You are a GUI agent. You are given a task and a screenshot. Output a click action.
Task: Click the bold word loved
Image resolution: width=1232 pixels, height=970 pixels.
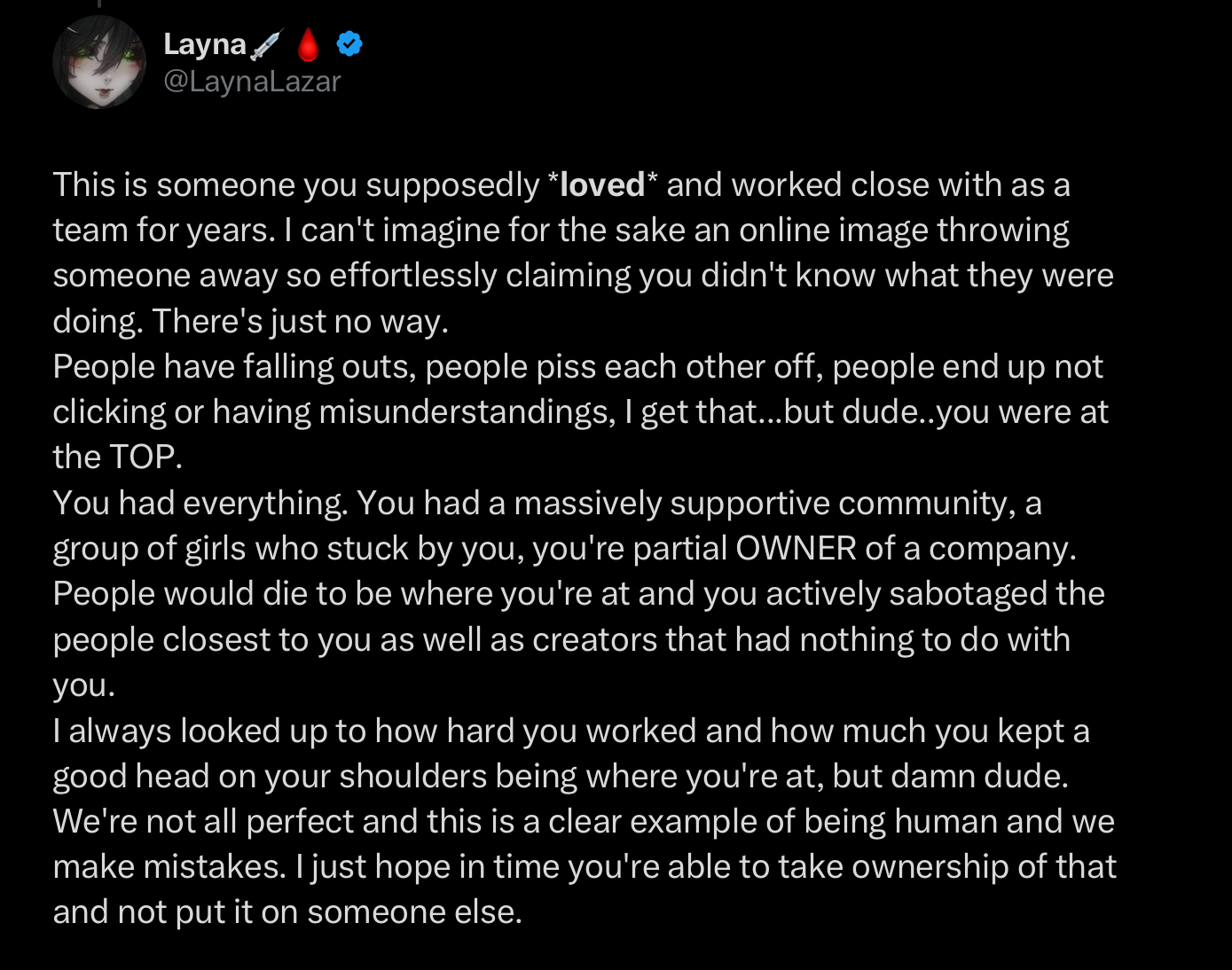coord(602,184)
